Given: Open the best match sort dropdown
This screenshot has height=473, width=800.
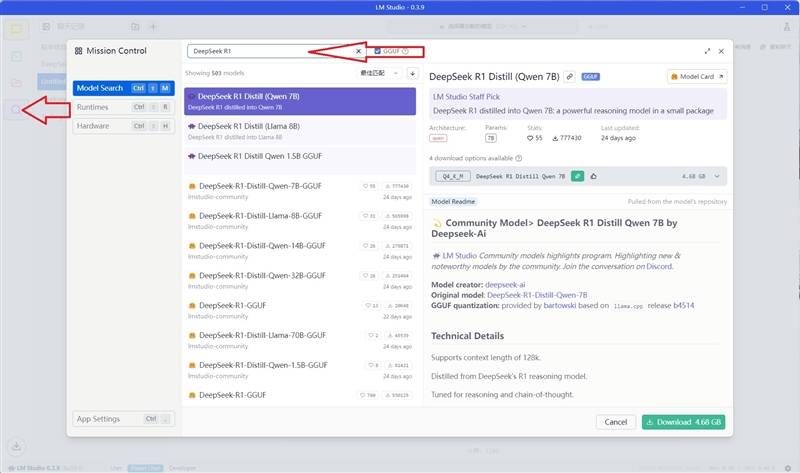Looking at the screenshot, I should tap(379, 73).
